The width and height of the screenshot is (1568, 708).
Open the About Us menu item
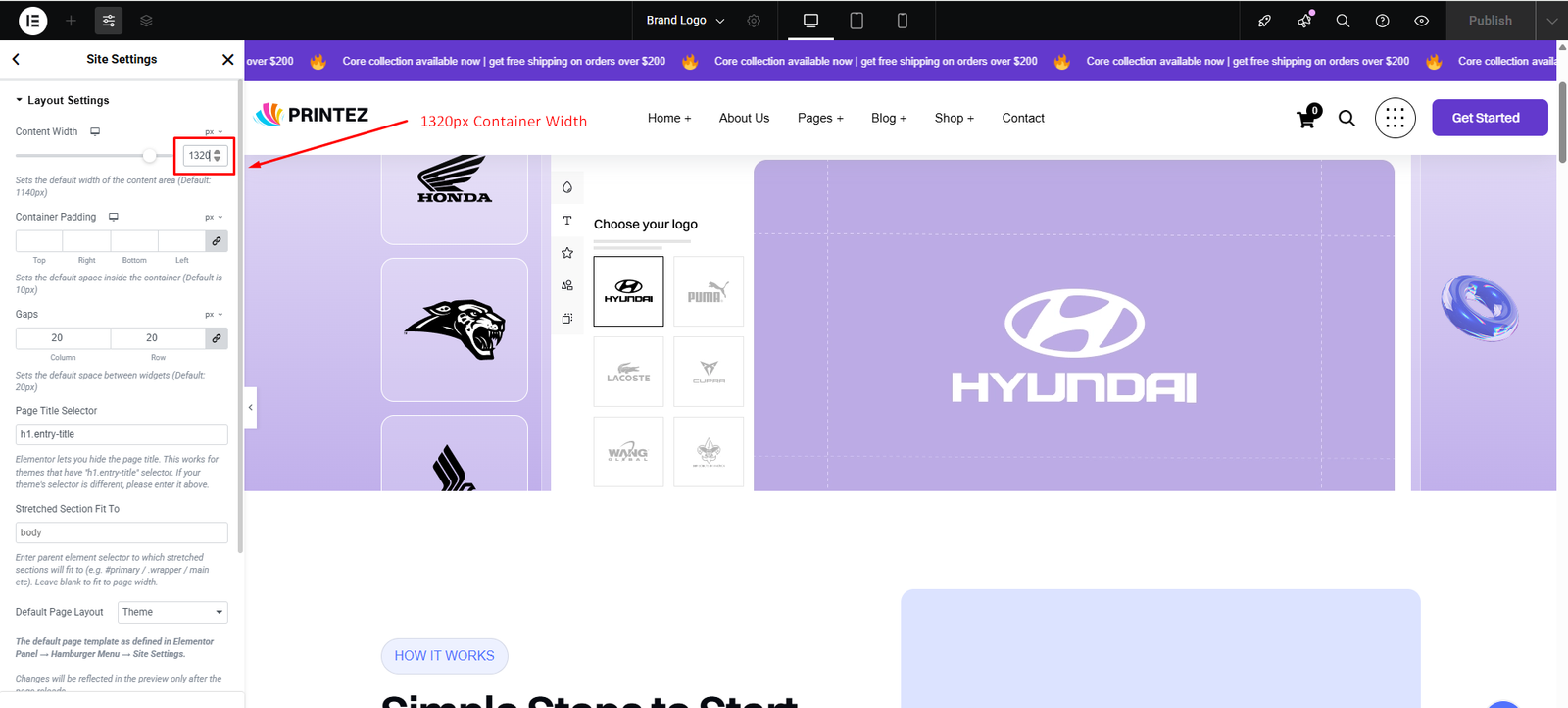tap(744, 118)
